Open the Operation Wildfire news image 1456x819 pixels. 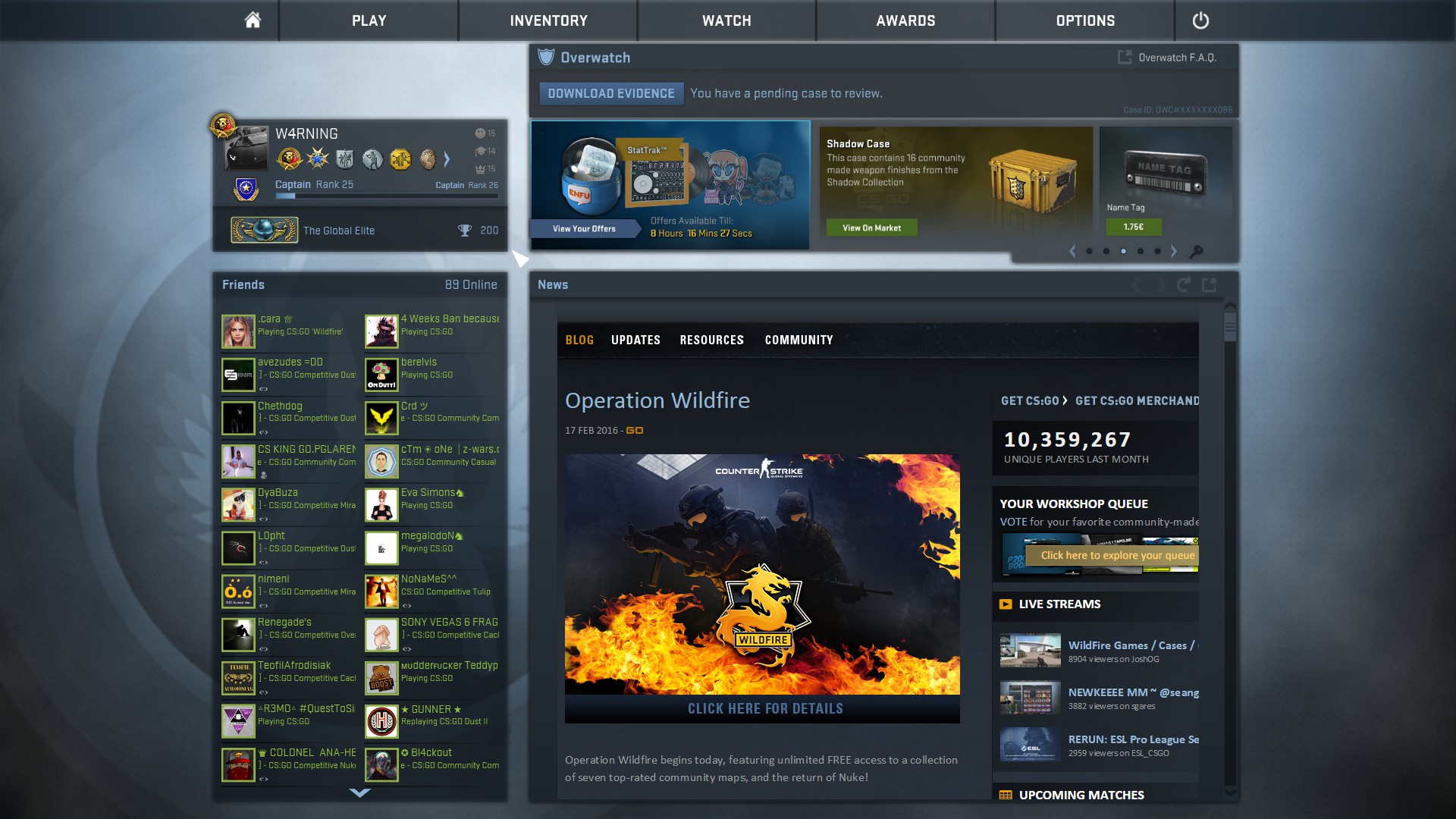(762, 574)
